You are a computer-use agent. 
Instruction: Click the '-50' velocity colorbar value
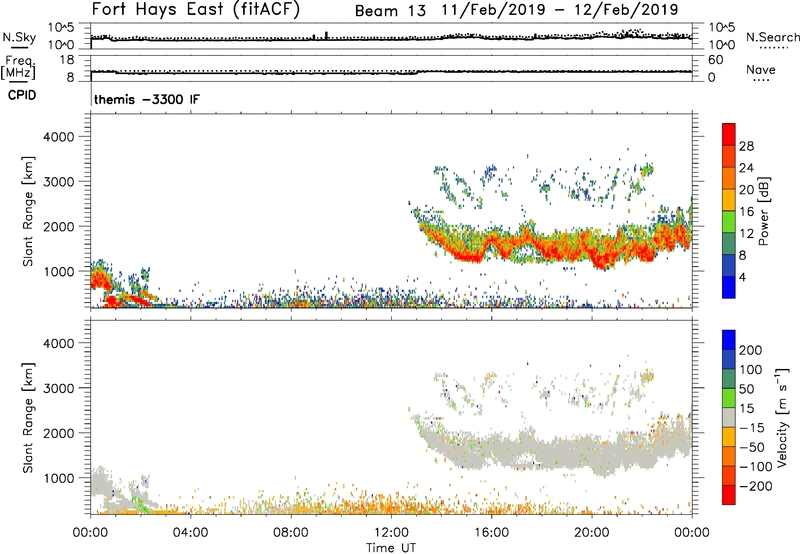753,447
